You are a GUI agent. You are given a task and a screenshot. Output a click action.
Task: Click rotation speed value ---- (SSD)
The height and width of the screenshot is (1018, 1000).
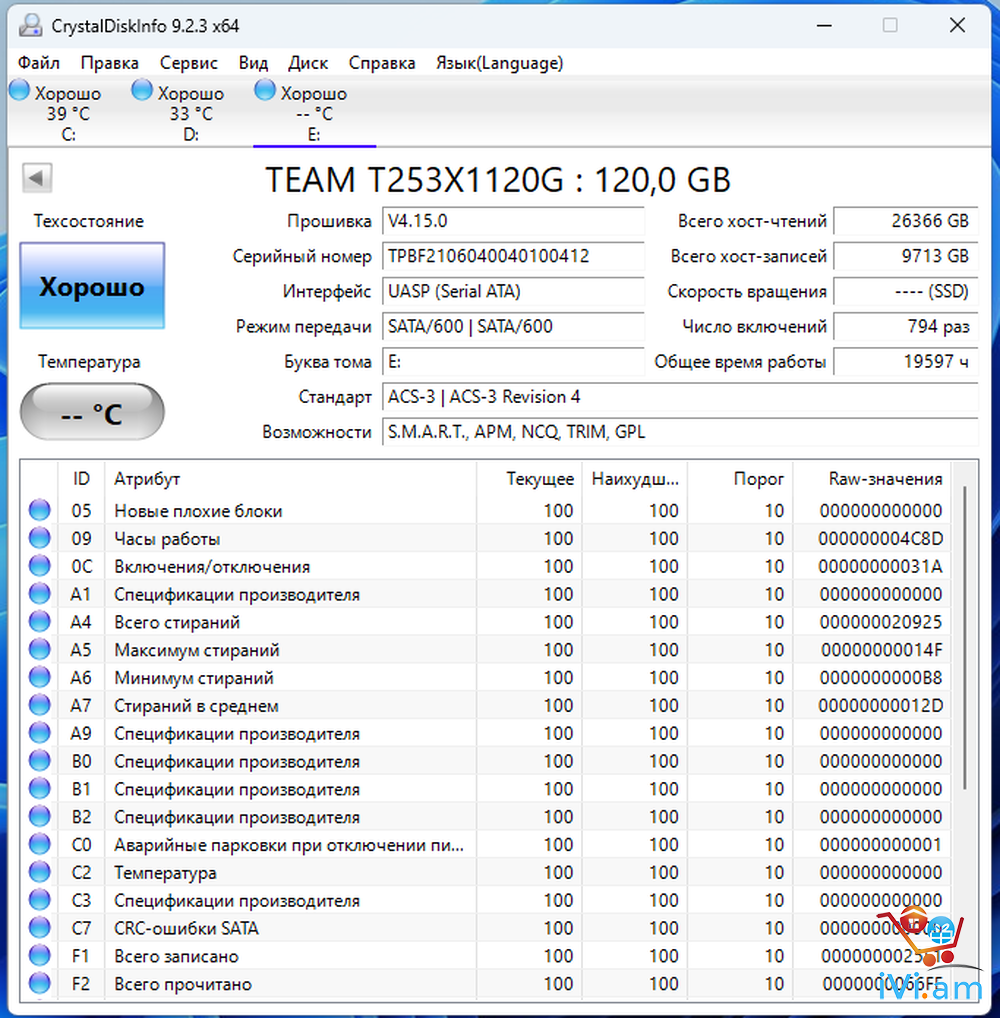[906, 292]
